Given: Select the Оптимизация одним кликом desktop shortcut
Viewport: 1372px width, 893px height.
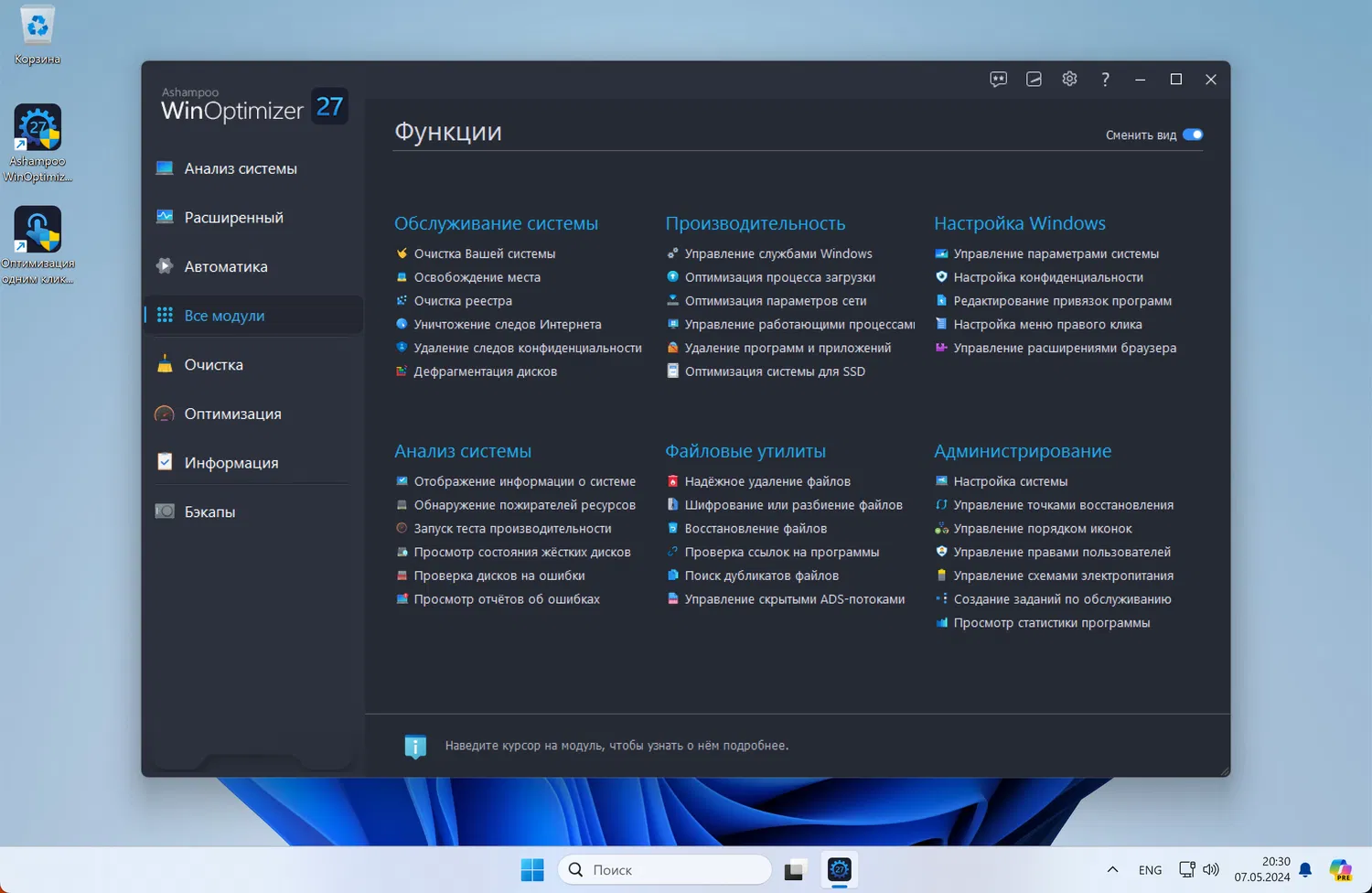Looking at the screenshot, I should point(38,245).
